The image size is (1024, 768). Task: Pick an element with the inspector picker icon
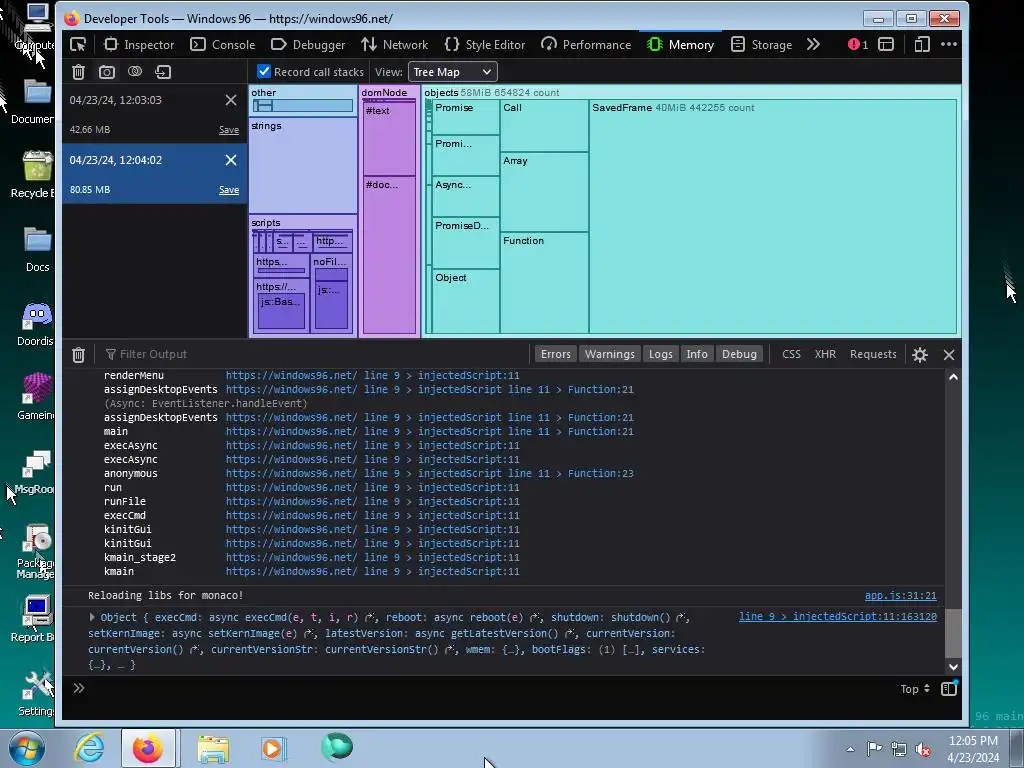78,44
